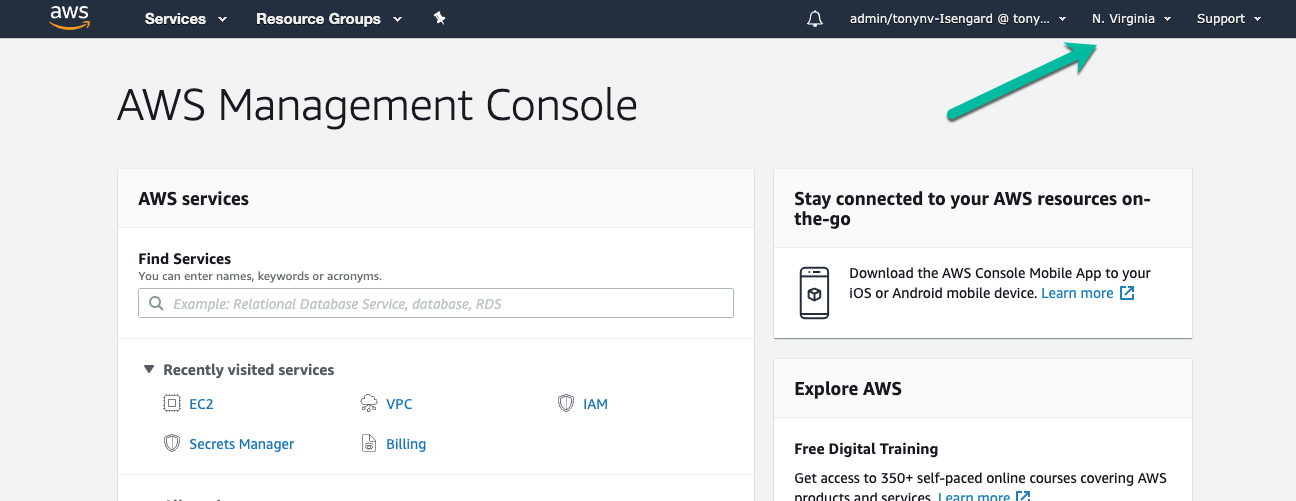
Task: Click the Explore AWS heading
Action: [848, 389]
